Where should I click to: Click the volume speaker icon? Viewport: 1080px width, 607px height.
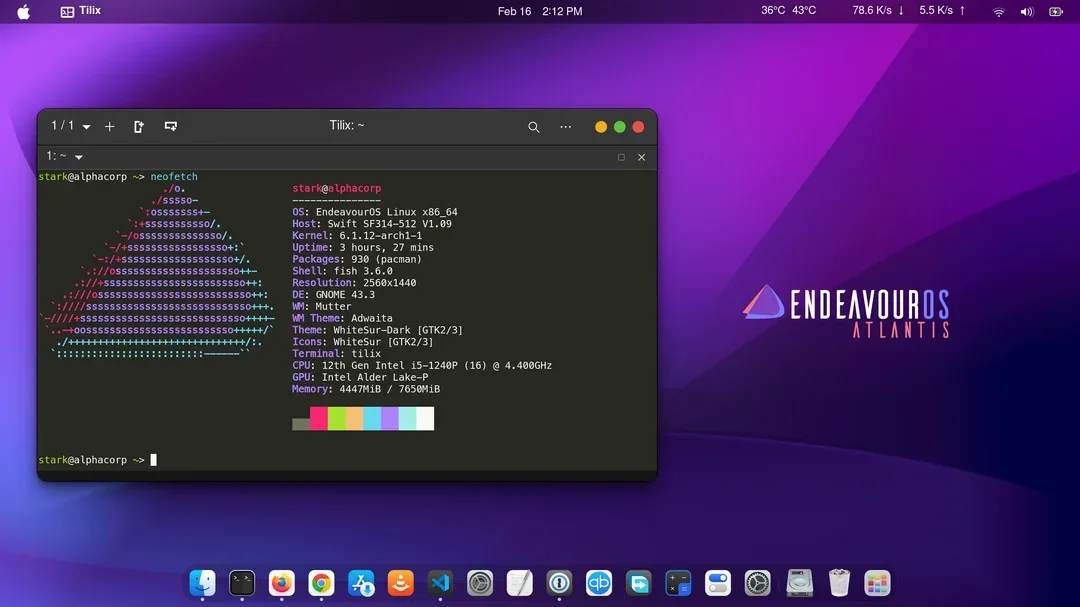(1027, 12)
